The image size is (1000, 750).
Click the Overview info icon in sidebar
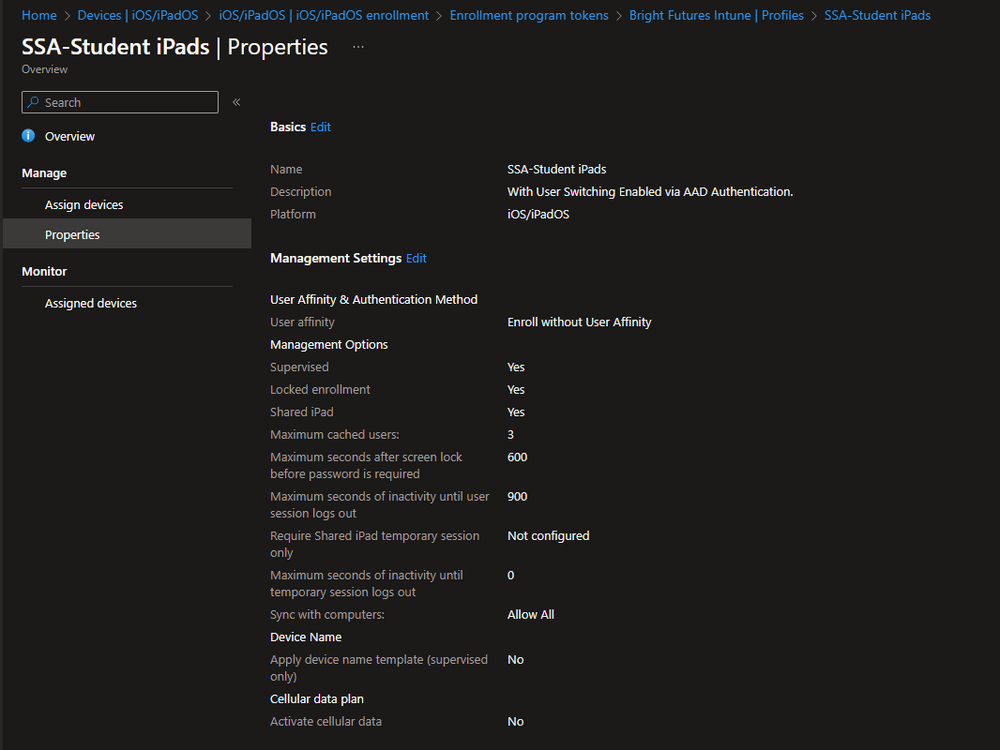click(x=28, y=136)
